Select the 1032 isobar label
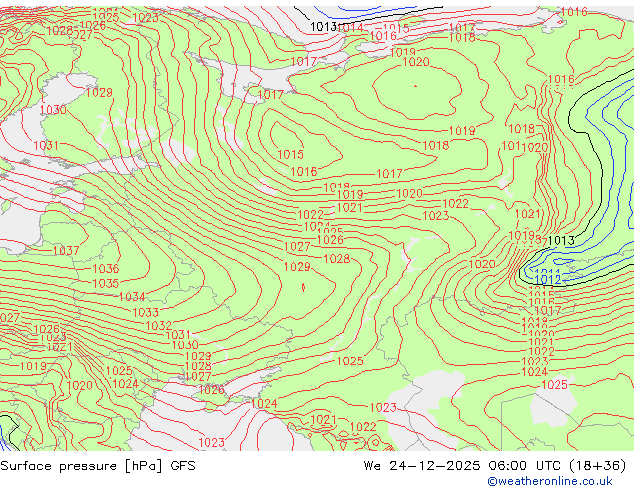Screen dimensions: 634x490 tap(158, 325)
